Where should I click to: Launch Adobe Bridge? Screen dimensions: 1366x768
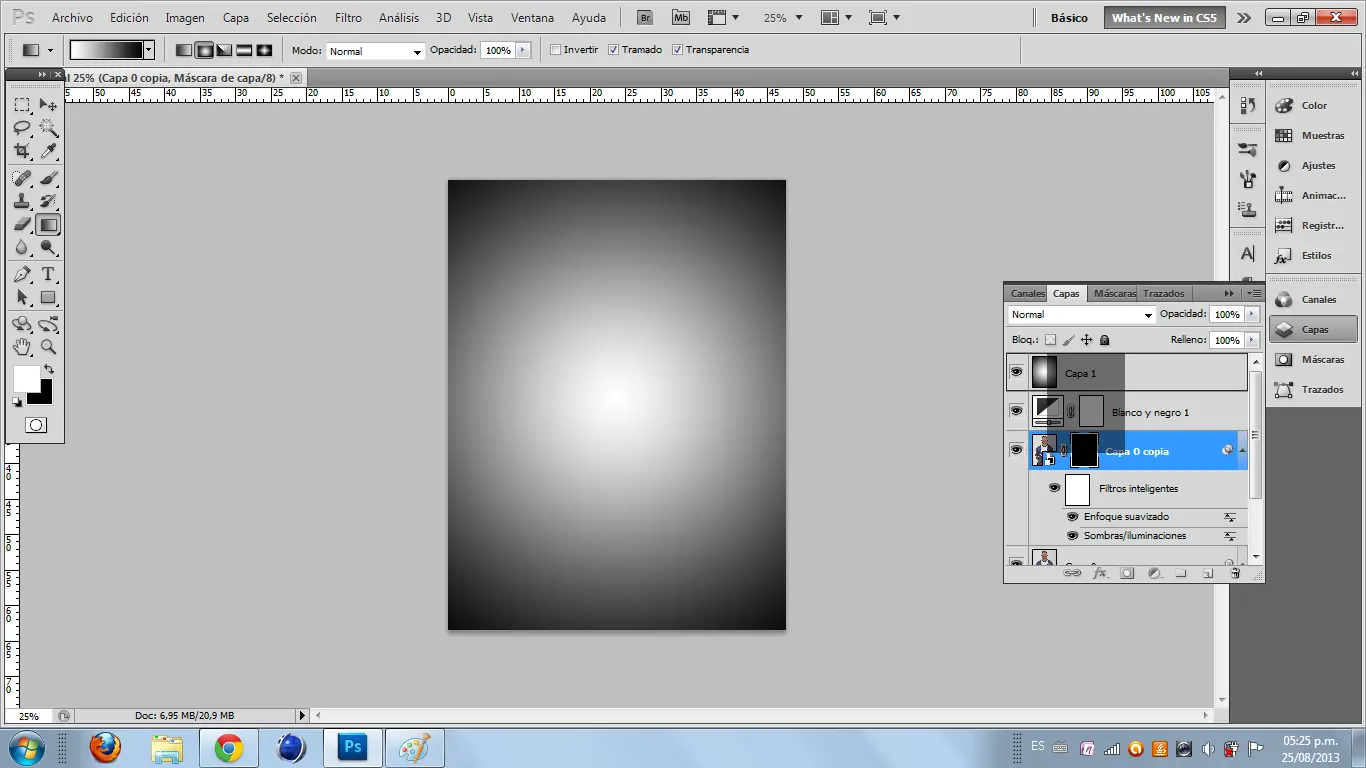click(646, 17)
